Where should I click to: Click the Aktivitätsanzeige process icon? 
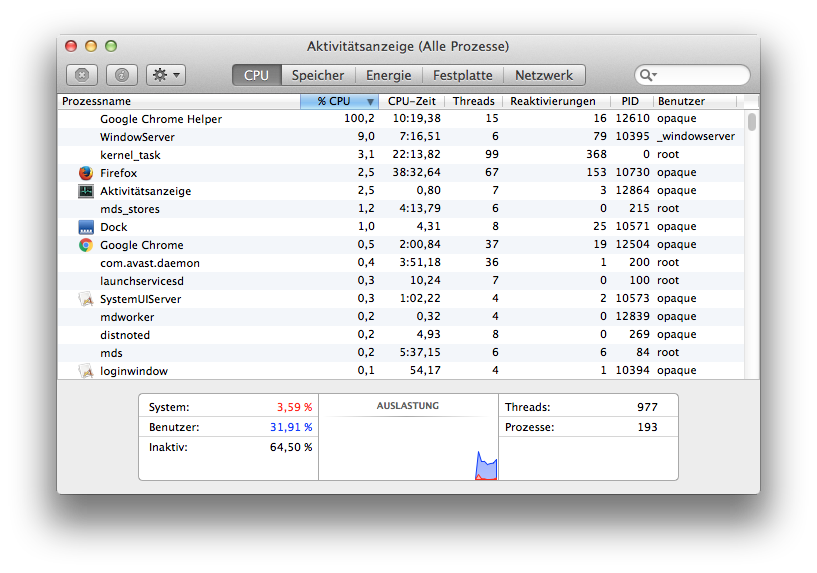coord(85,191)
